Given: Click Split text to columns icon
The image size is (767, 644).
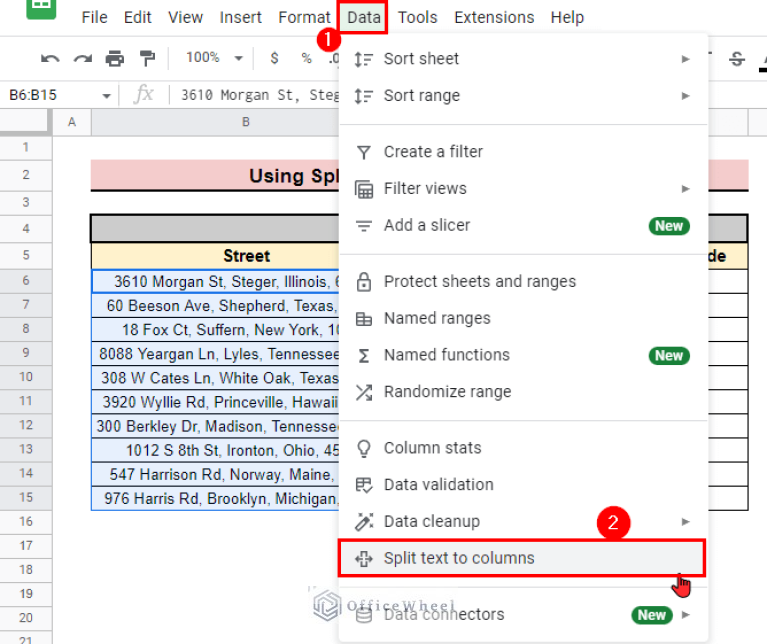Looking at the screenshot, I should point(363,558).
